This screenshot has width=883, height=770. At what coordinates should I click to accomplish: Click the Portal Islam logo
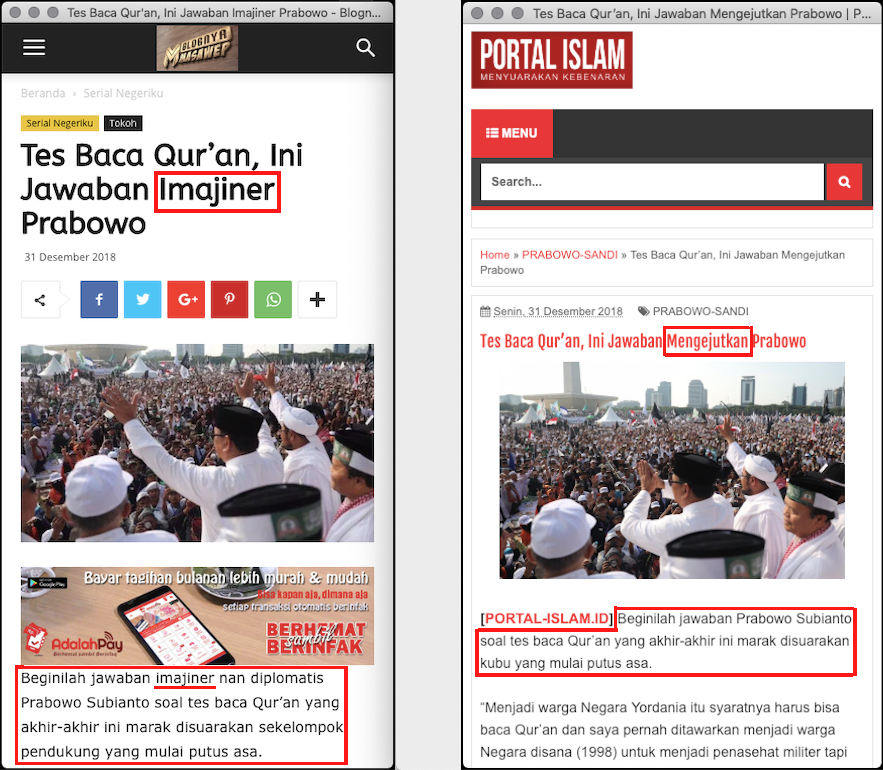click(x=552, y=60)
